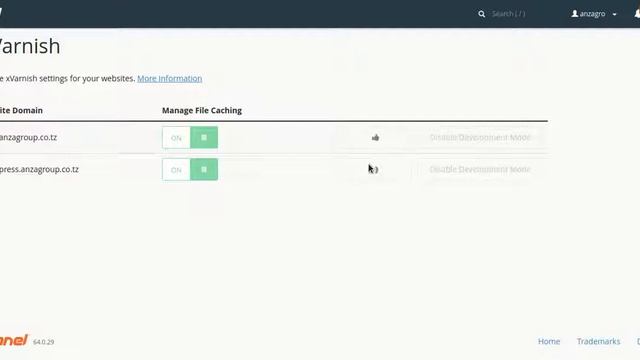Open the Trademarks footer link
Image resolution: width=640 pixels, height=360 pixels.
[x=598, y=341]
